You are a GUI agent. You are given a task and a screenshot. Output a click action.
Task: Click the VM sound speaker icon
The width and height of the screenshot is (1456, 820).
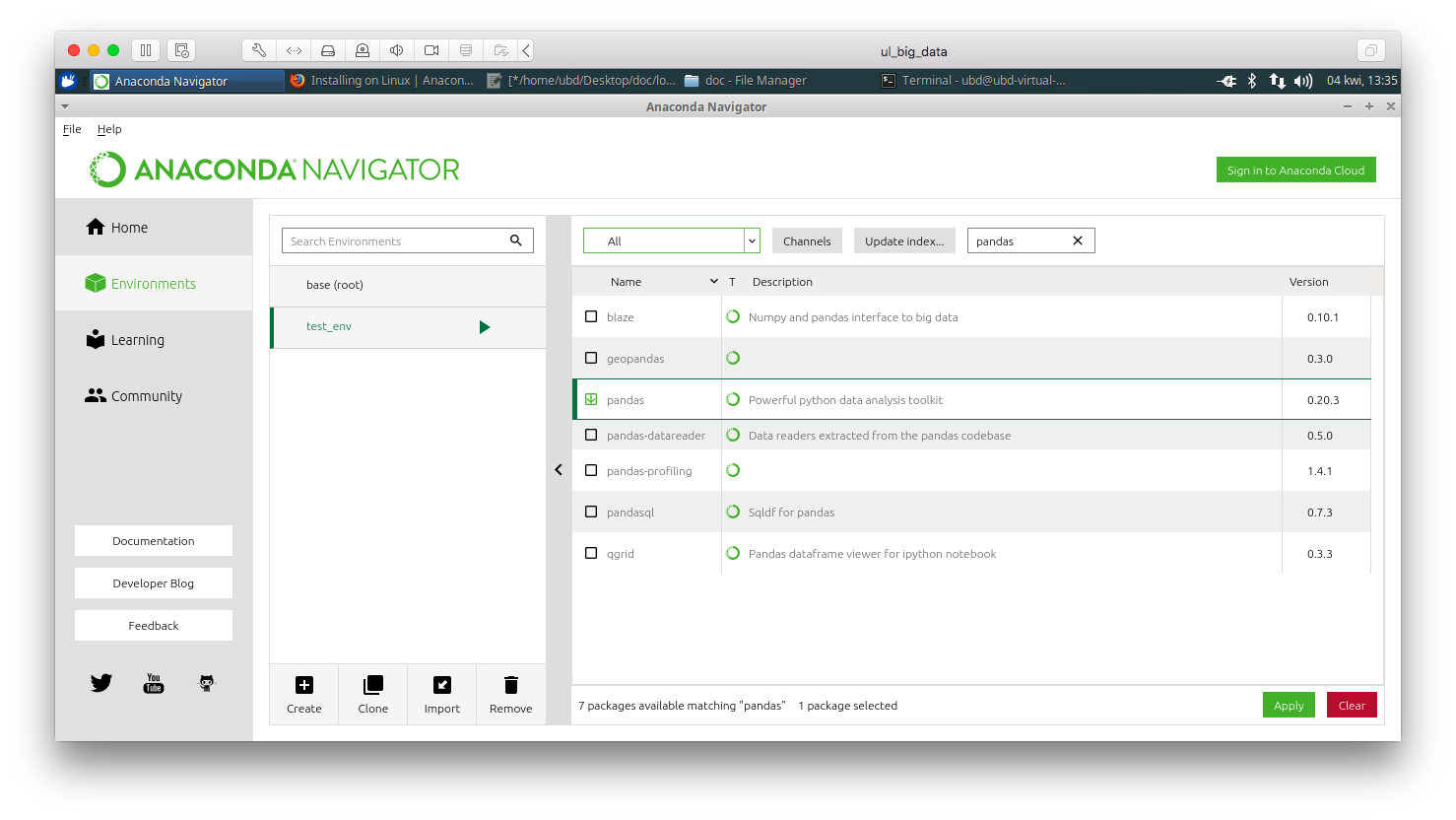(x=397, y=50)
